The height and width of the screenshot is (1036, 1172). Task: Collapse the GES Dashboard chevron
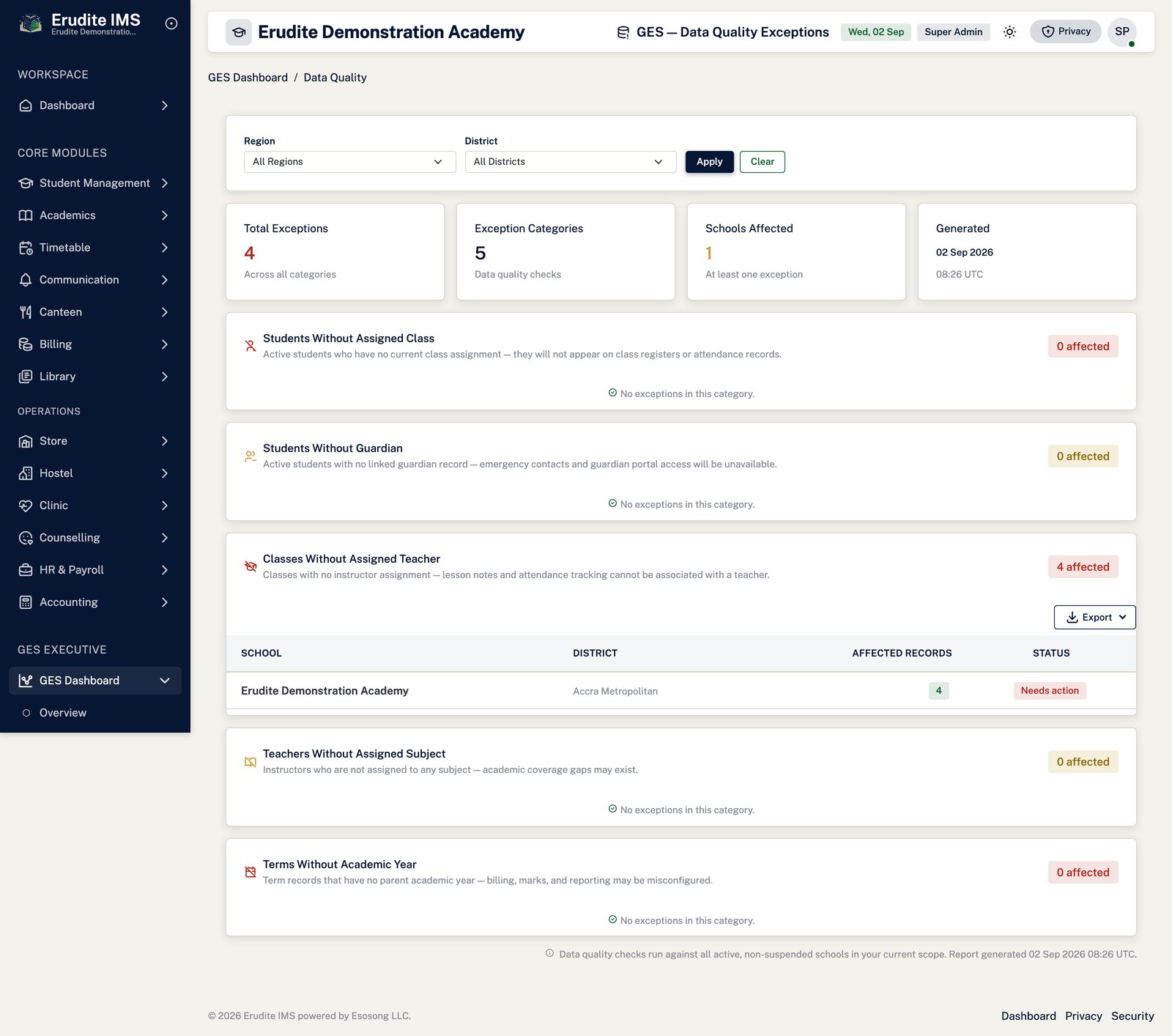[x=165, y=681]
